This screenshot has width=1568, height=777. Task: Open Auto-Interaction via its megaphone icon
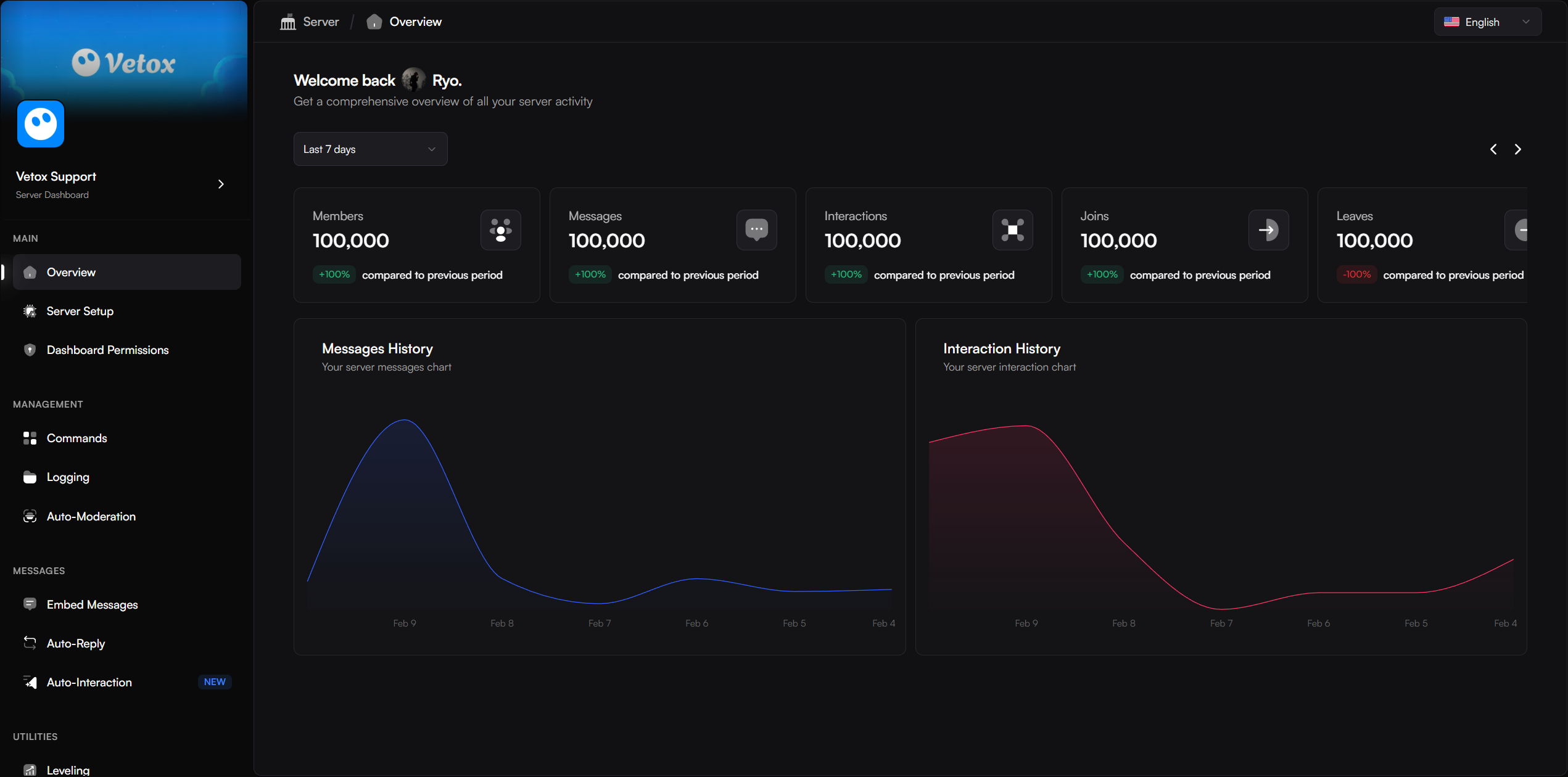(x=30, y=682)
